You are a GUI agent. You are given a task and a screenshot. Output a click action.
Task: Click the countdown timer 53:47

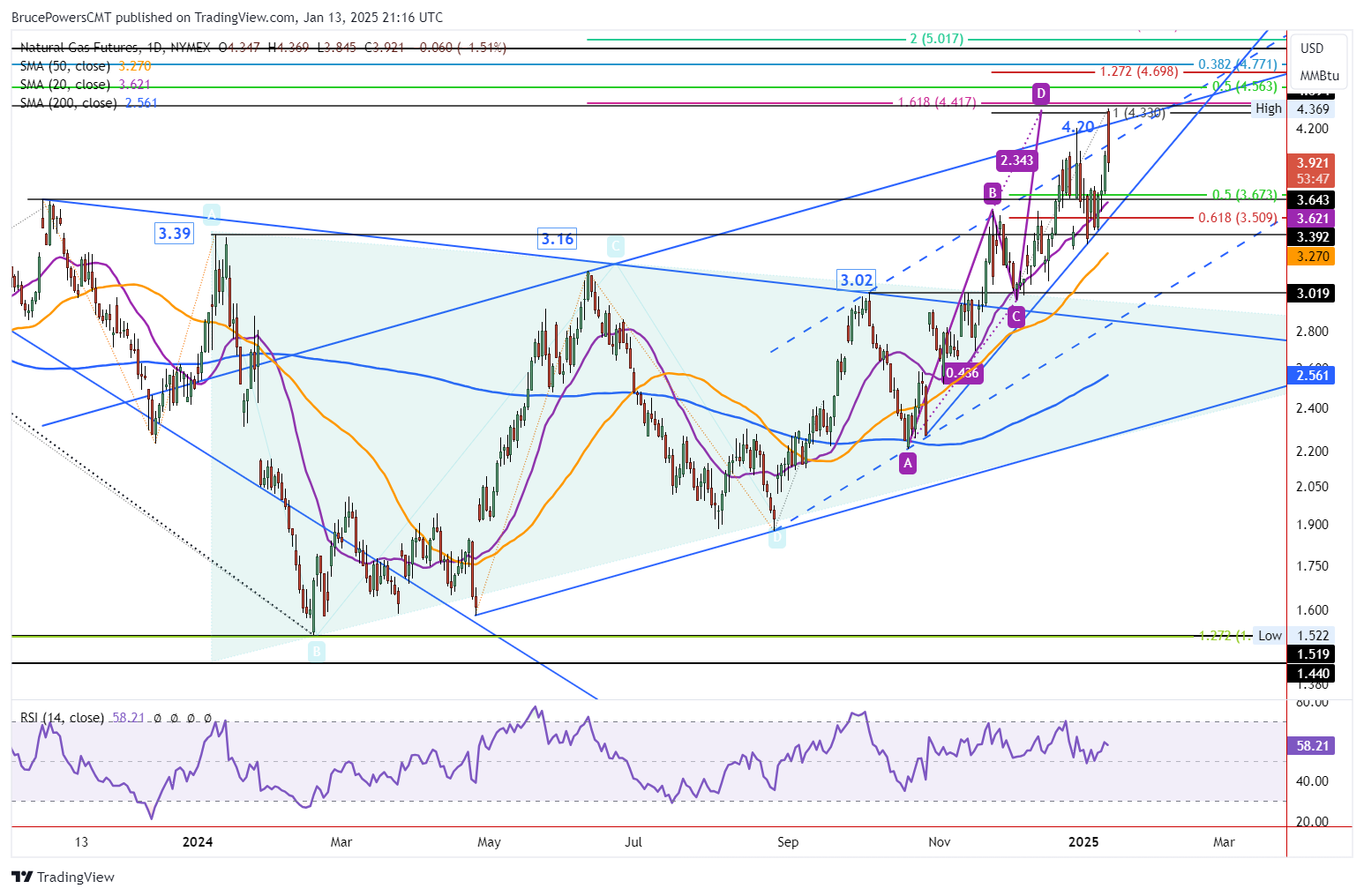point(1311,179)
